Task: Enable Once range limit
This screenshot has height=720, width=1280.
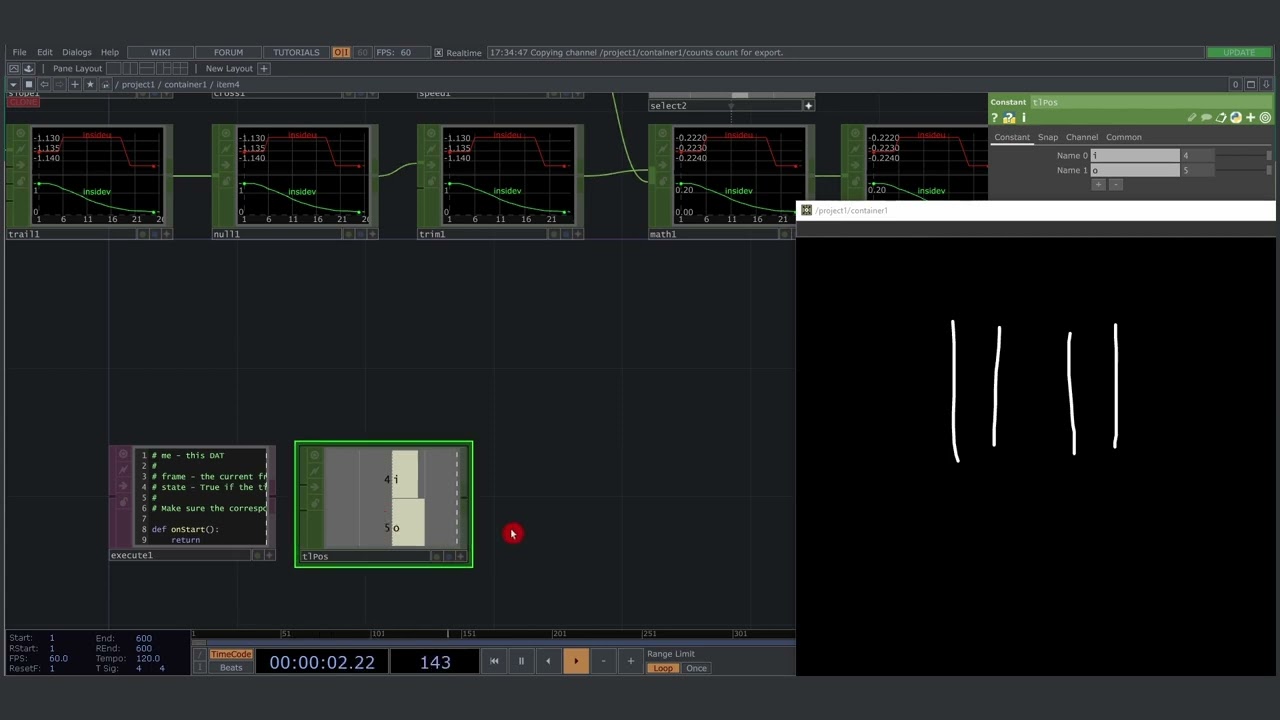Action: coord(696,668)
